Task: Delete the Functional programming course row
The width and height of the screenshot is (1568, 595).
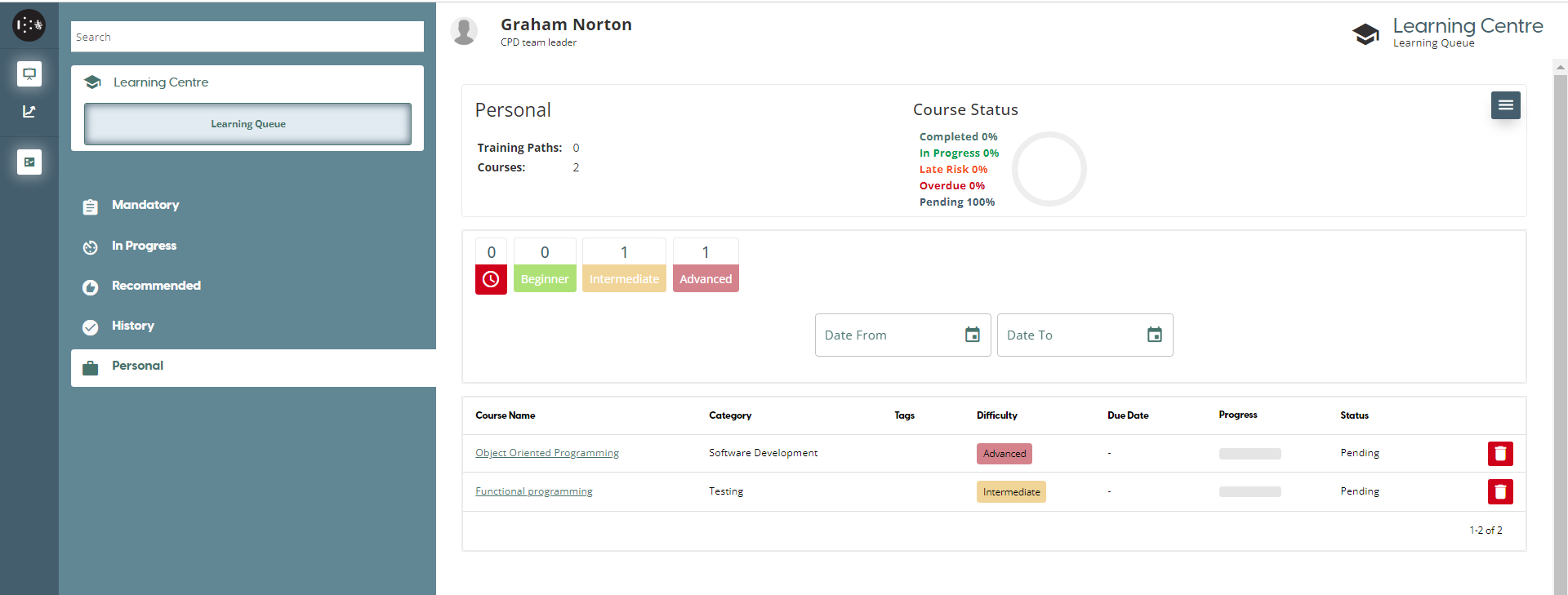Action: point(1499,491)
